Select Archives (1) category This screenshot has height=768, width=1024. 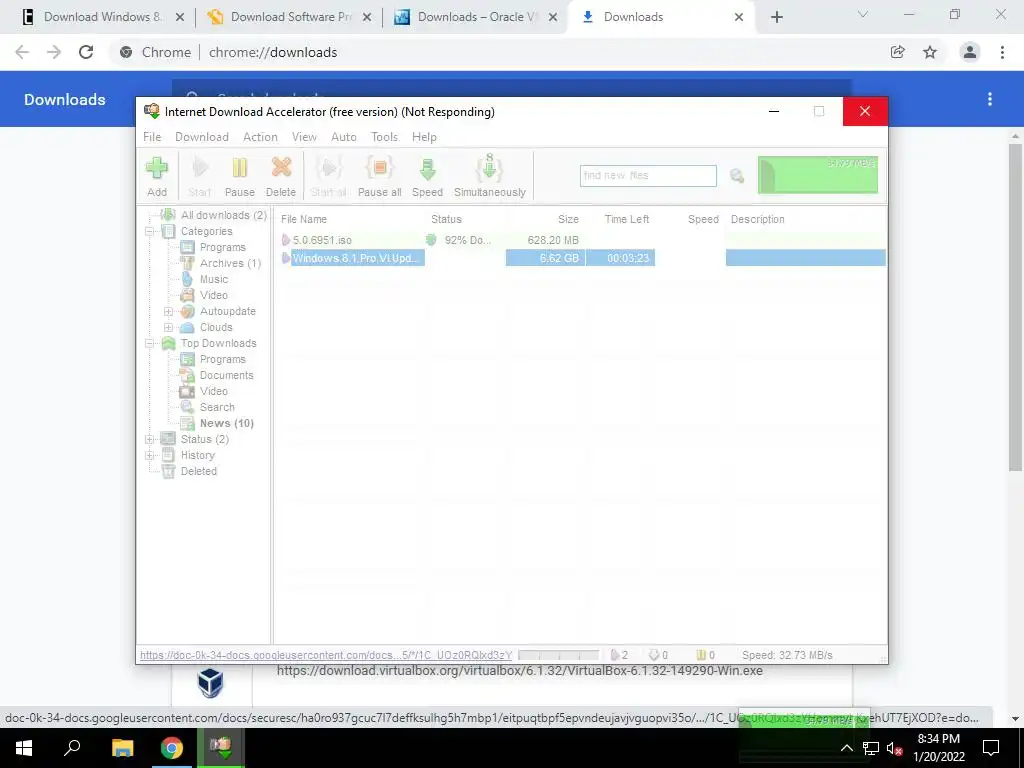pyautogui.click(x=230, y=263)
